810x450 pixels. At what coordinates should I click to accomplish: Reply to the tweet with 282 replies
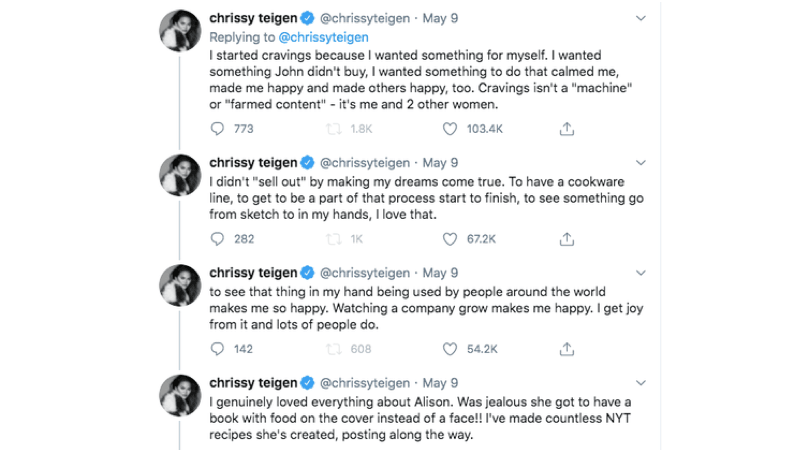coord(219,239)
